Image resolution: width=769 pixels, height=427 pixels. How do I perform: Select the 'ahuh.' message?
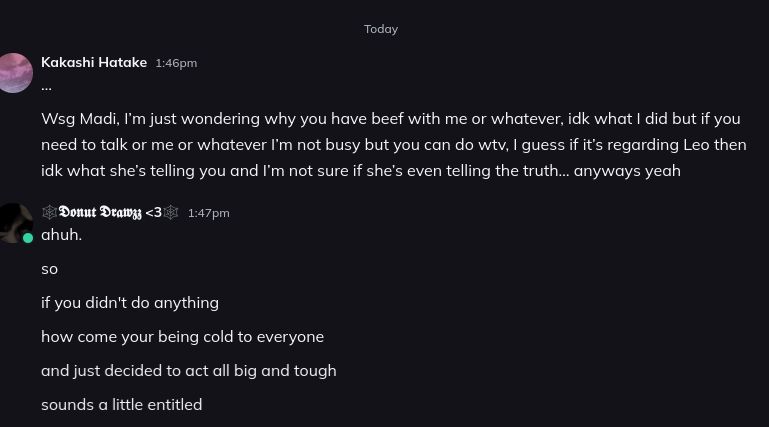coord(61,235)
